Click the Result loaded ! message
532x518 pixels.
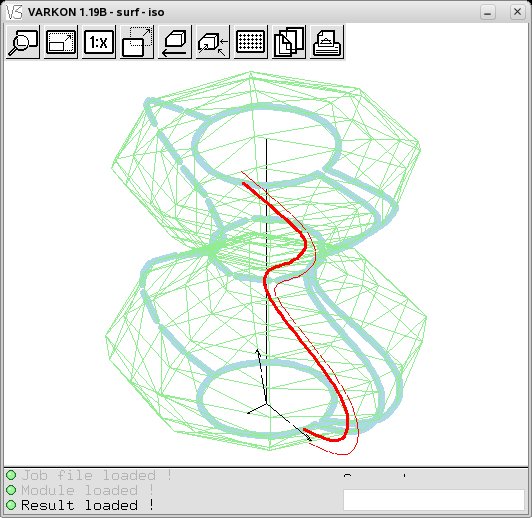(87, 505)
